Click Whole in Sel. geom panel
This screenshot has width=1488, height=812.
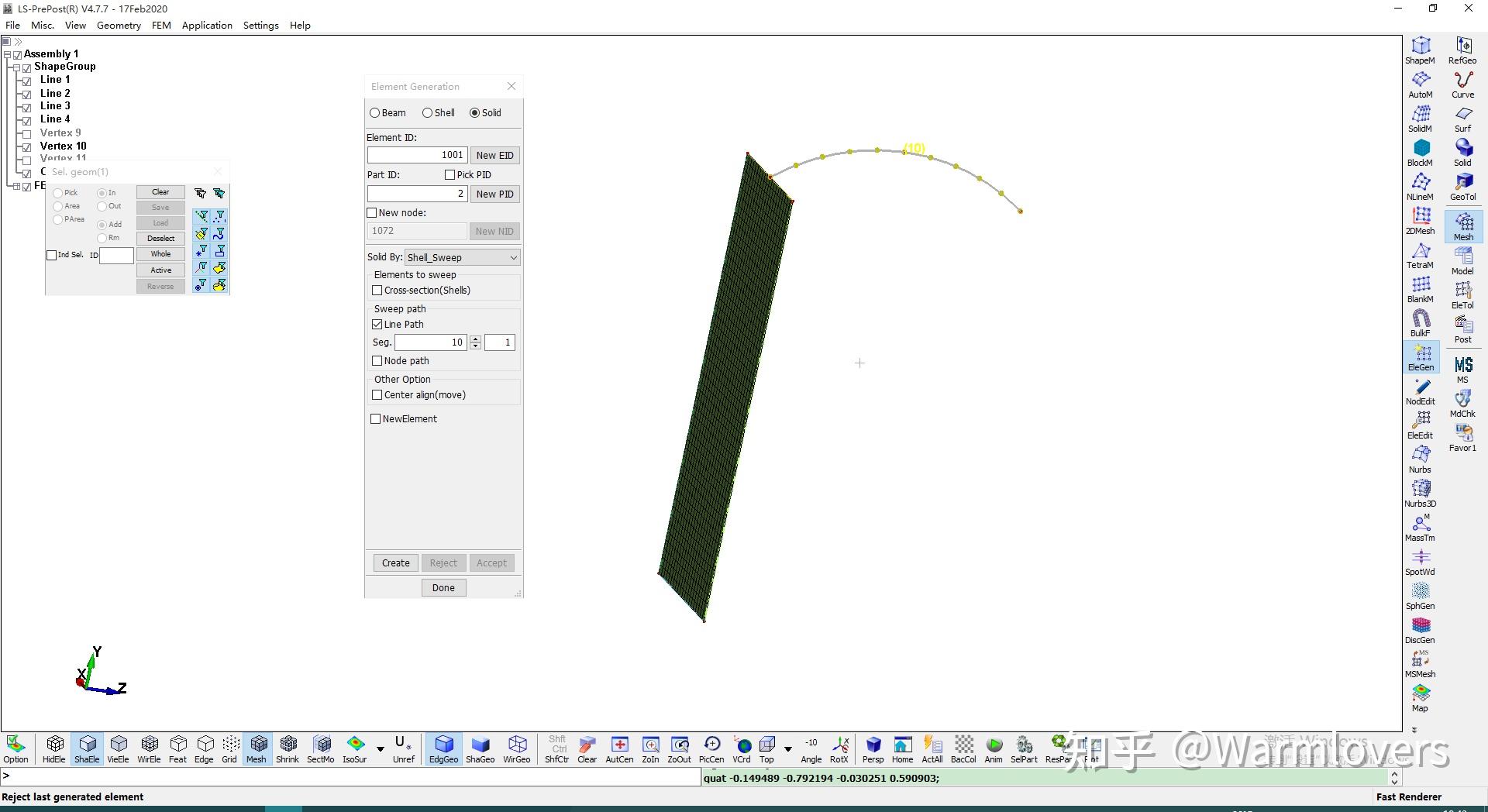point(160,254)
